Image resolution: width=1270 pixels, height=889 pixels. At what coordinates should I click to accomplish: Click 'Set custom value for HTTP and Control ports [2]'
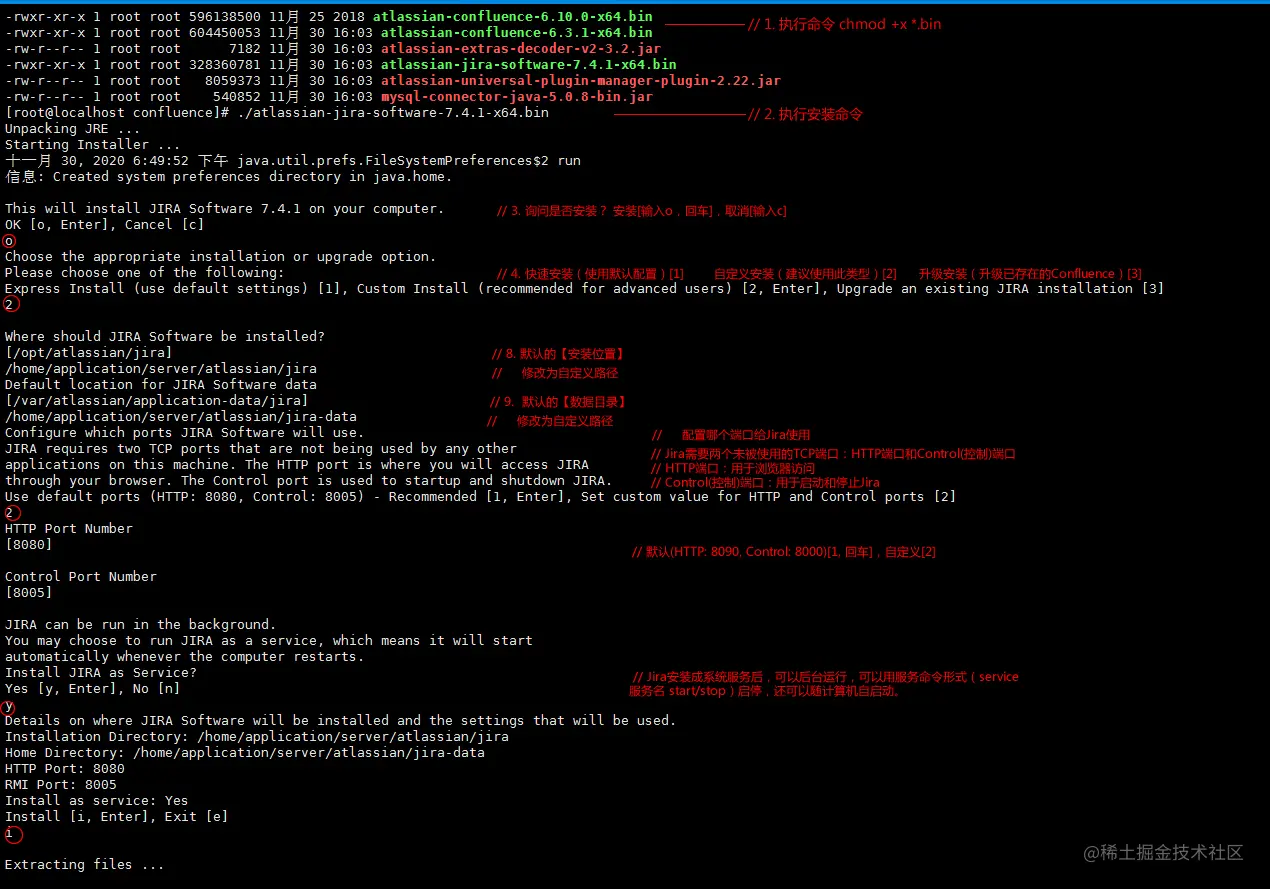click(x=768, y=497)
